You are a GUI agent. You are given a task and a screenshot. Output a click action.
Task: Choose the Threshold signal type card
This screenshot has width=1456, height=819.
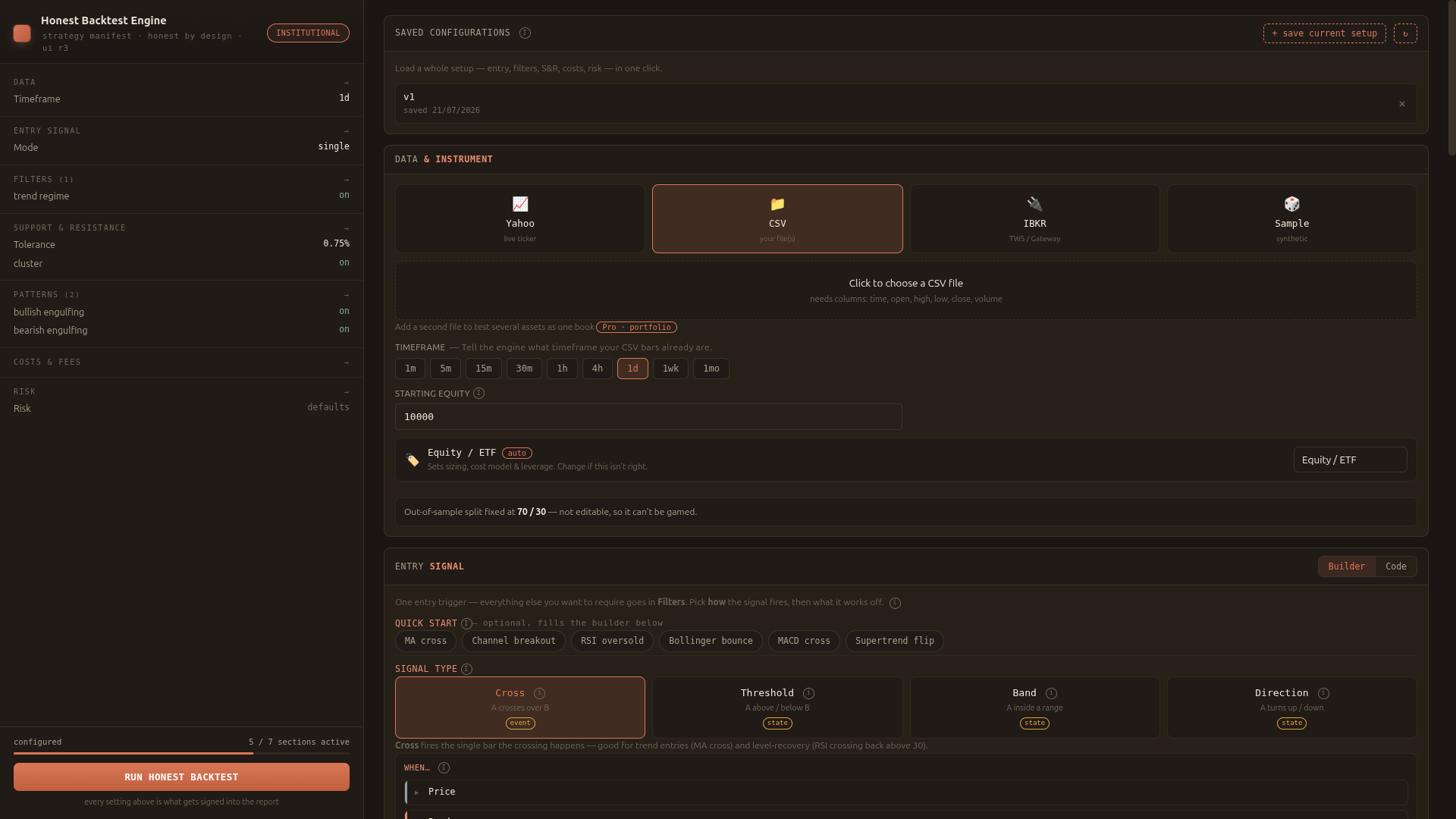(777, 708)
